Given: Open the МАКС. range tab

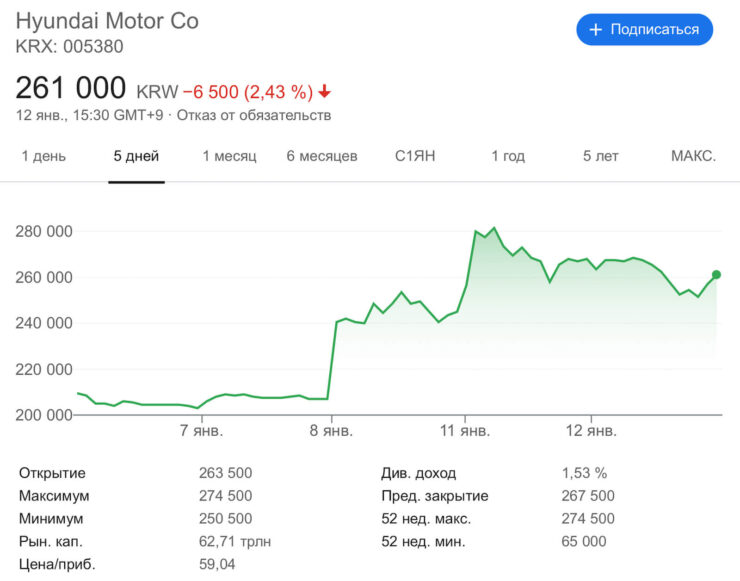Looking at the screenshot, I should (x=693, y=156).
